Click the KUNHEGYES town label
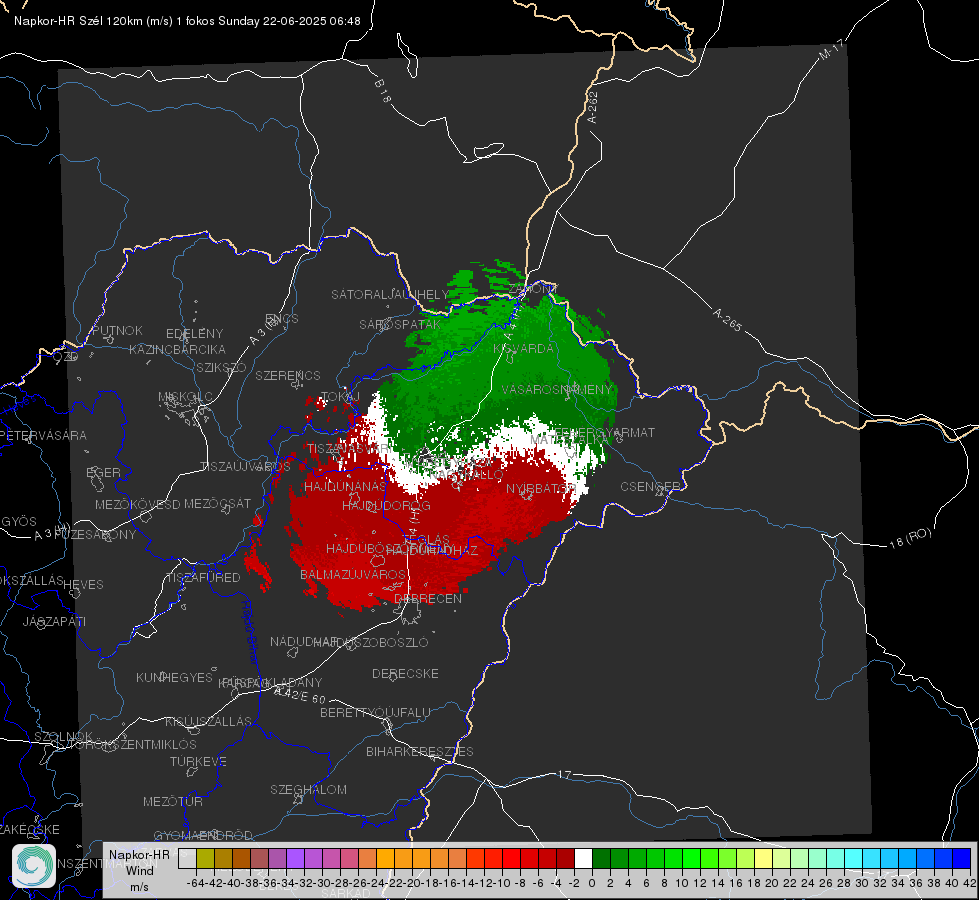 pos(174,677)
